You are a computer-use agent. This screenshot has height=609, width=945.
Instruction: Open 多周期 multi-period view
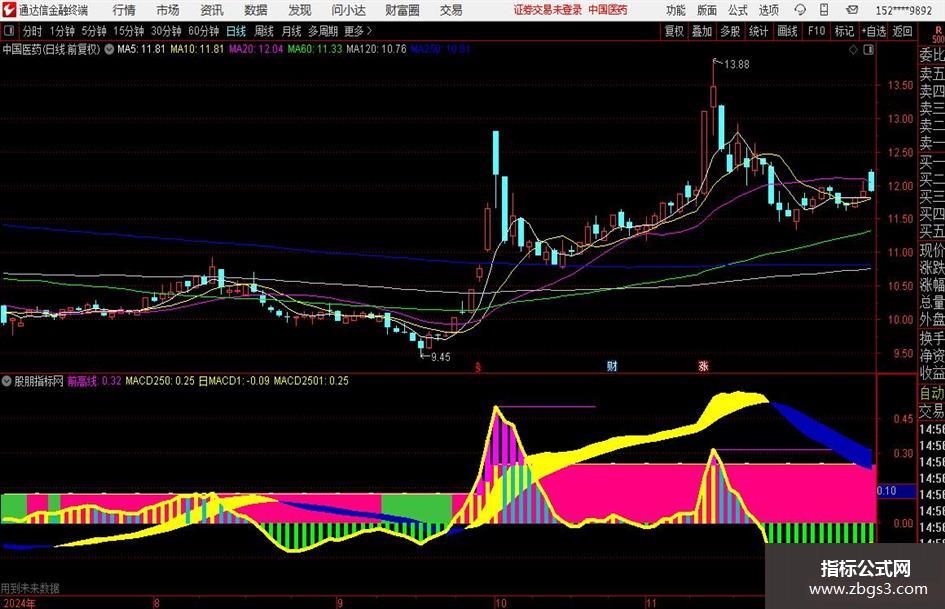tap(323, 31)
